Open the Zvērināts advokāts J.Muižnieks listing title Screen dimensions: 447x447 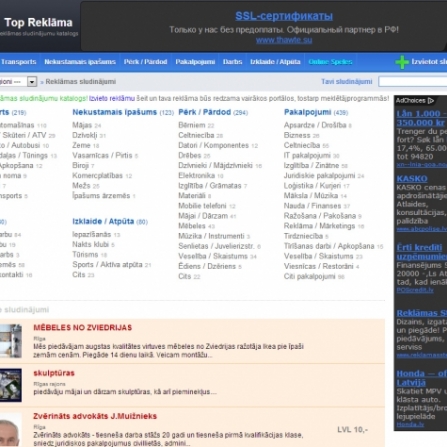(x=95, y=416)
